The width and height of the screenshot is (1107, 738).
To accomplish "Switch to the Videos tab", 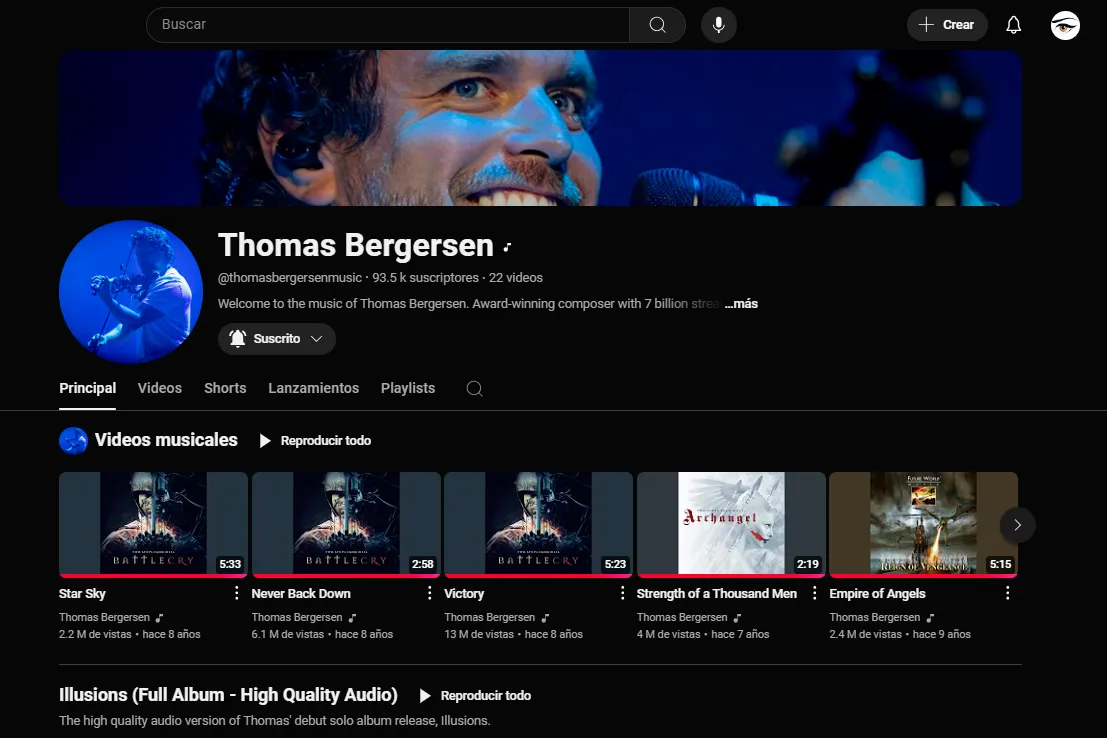I will click(x=160, y=388).
